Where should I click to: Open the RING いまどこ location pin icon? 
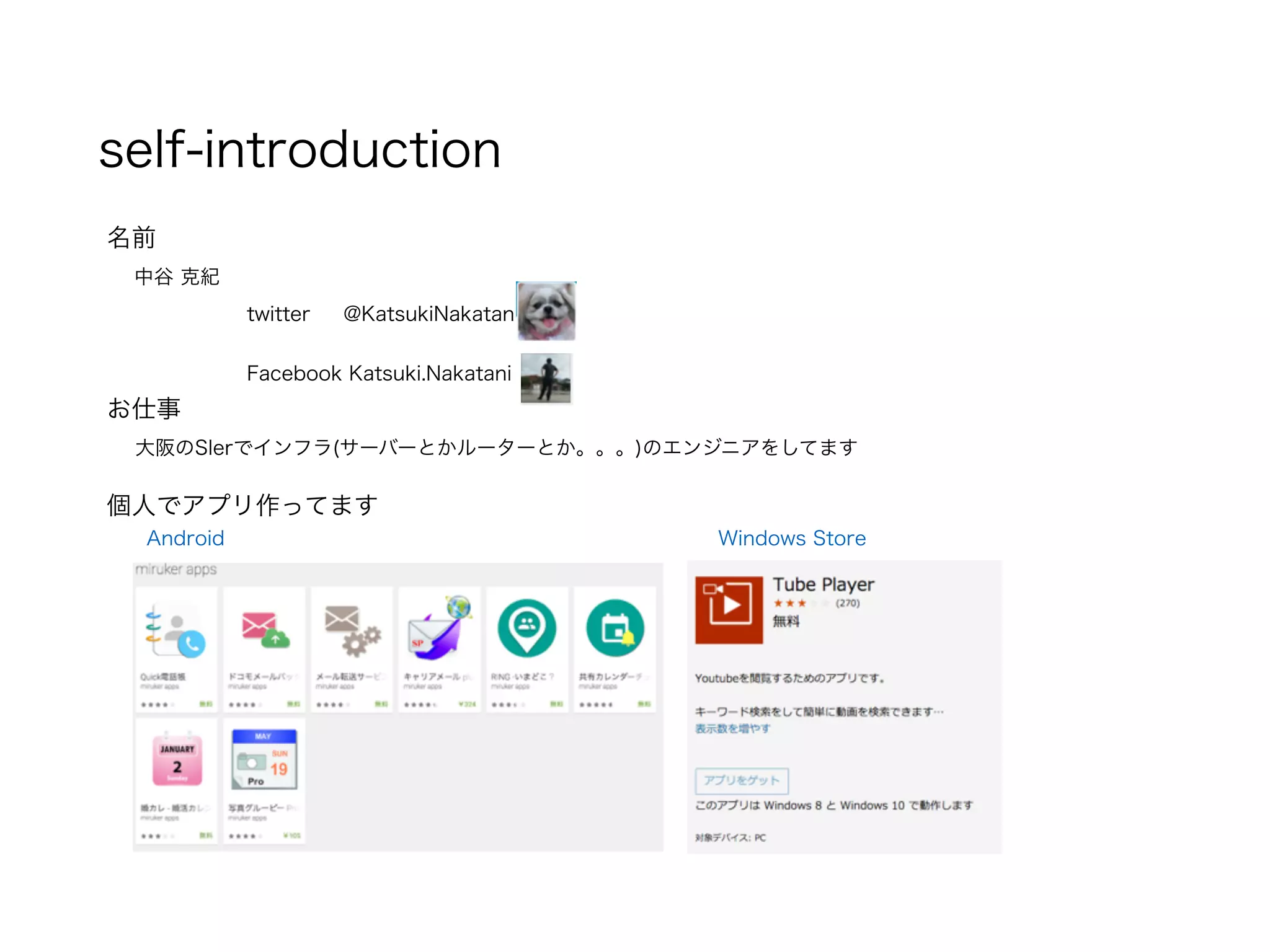tap(527, 628)
